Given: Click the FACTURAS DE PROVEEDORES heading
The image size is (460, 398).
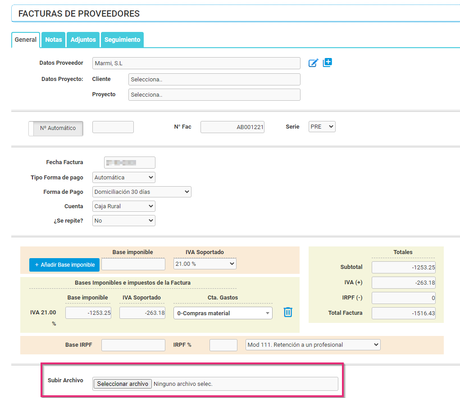Looking at the screenshot, I should [79, 14].
